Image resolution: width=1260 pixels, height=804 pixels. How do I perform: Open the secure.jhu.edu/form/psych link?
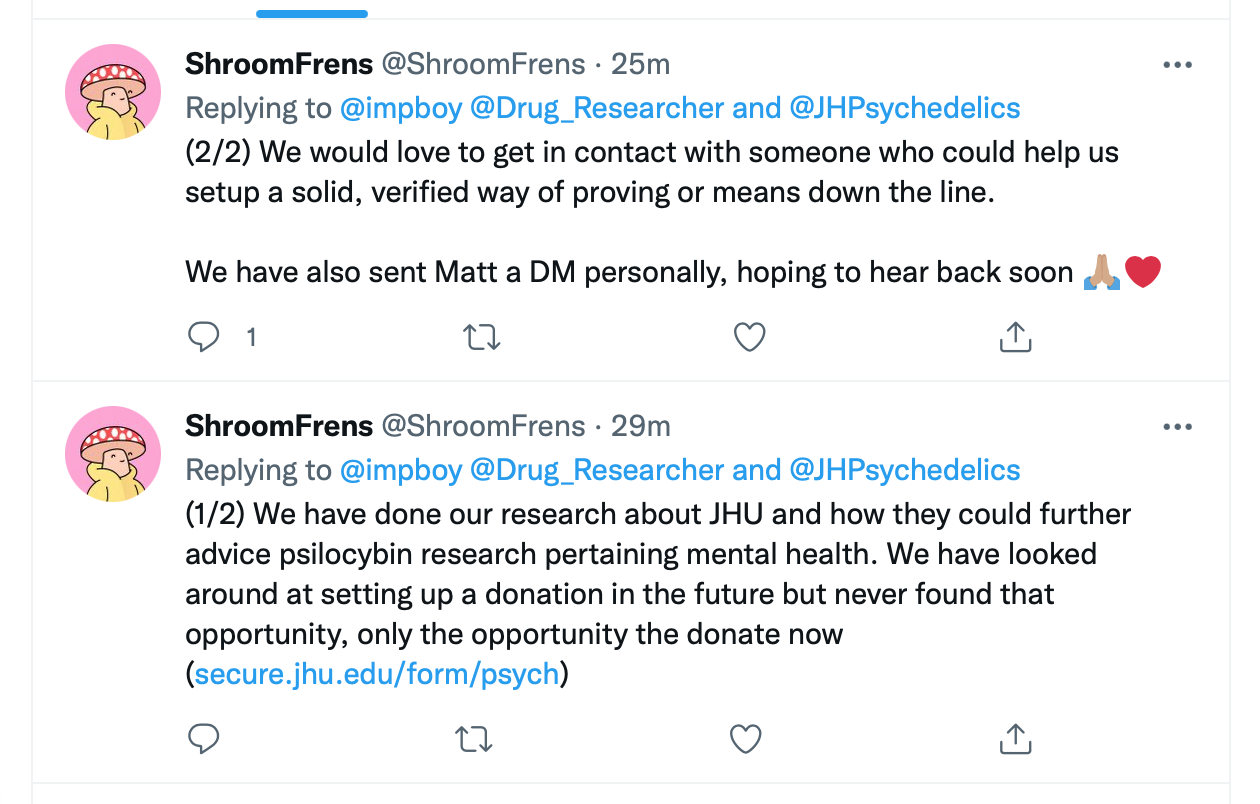click(377, 674)
